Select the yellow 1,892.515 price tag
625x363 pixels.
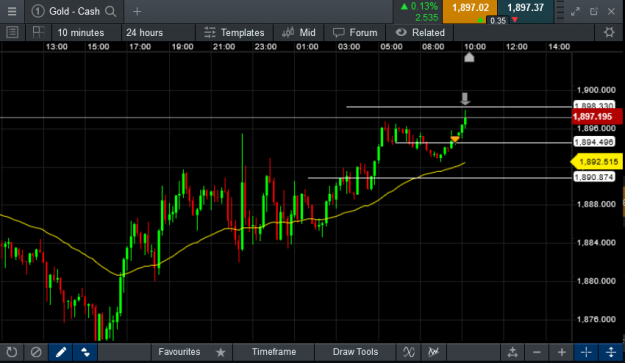597,162
